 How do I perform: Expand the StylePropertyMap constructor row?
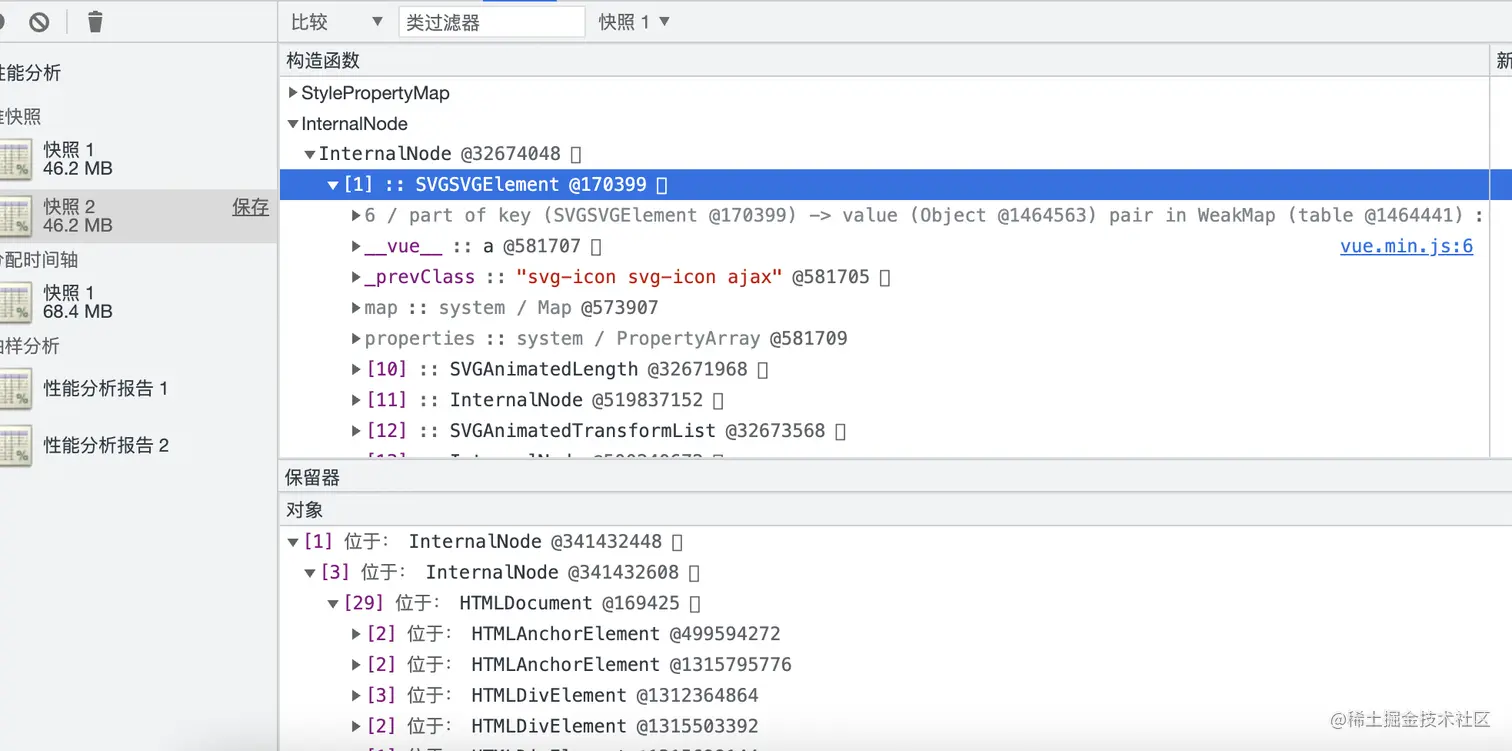tap(293, 93)
